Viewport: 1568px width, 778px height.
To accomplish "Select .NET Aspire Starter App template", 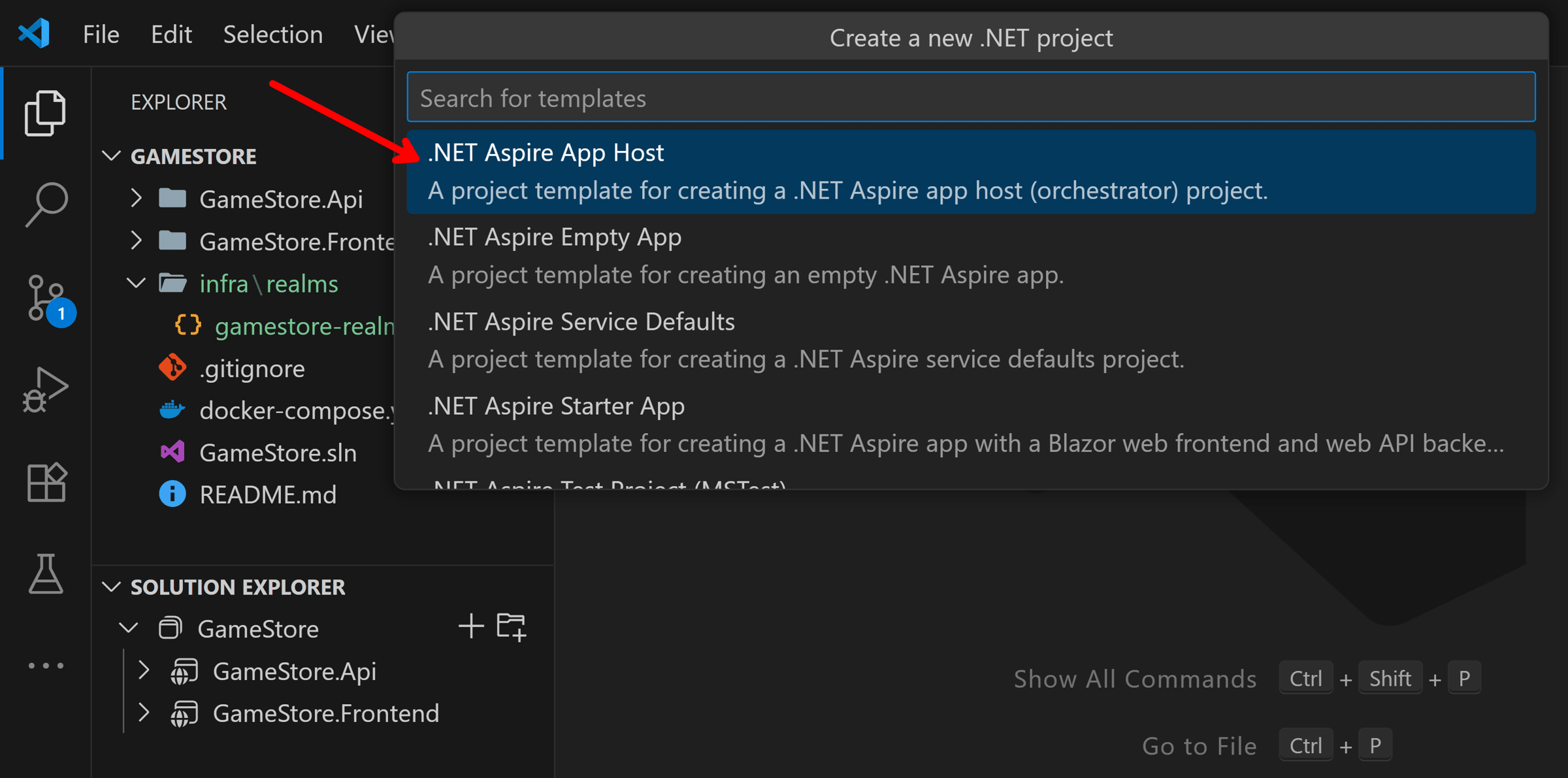I will pyautogui.click(x=971, y=424).
